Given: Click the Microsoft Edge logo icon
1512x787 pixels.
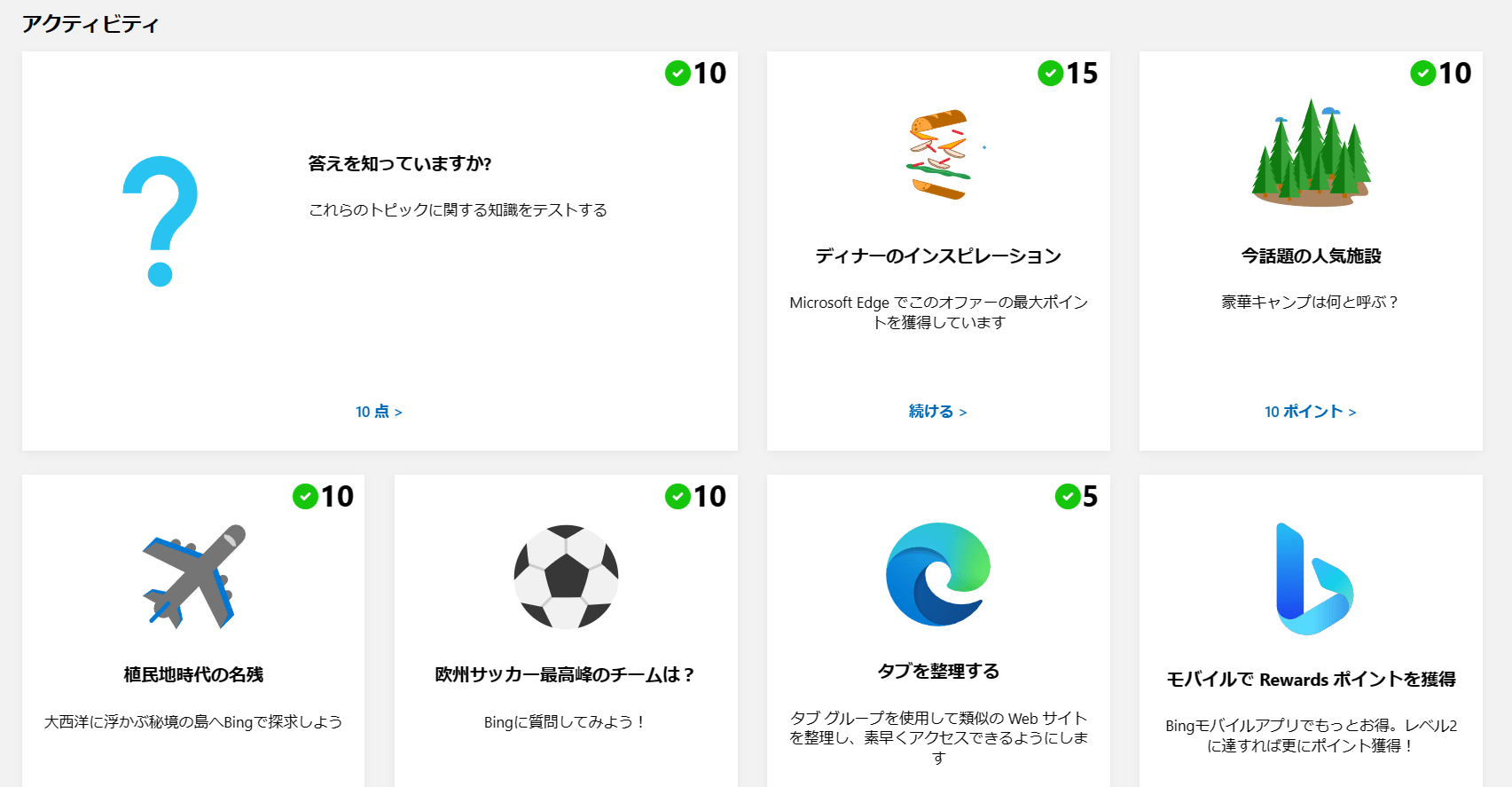Looking at the screenshot, I should click(938, 574).
